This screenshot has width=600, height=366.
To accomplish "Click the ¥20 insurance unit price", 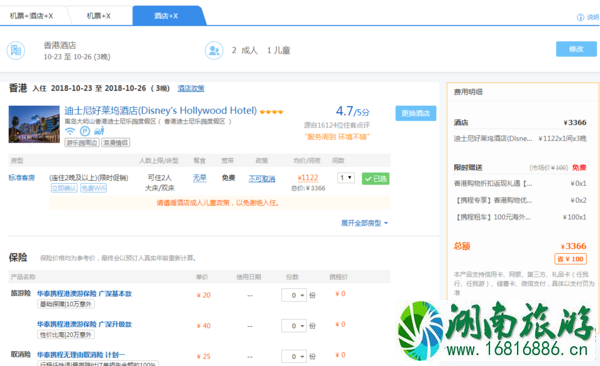I will pos(204,295).
